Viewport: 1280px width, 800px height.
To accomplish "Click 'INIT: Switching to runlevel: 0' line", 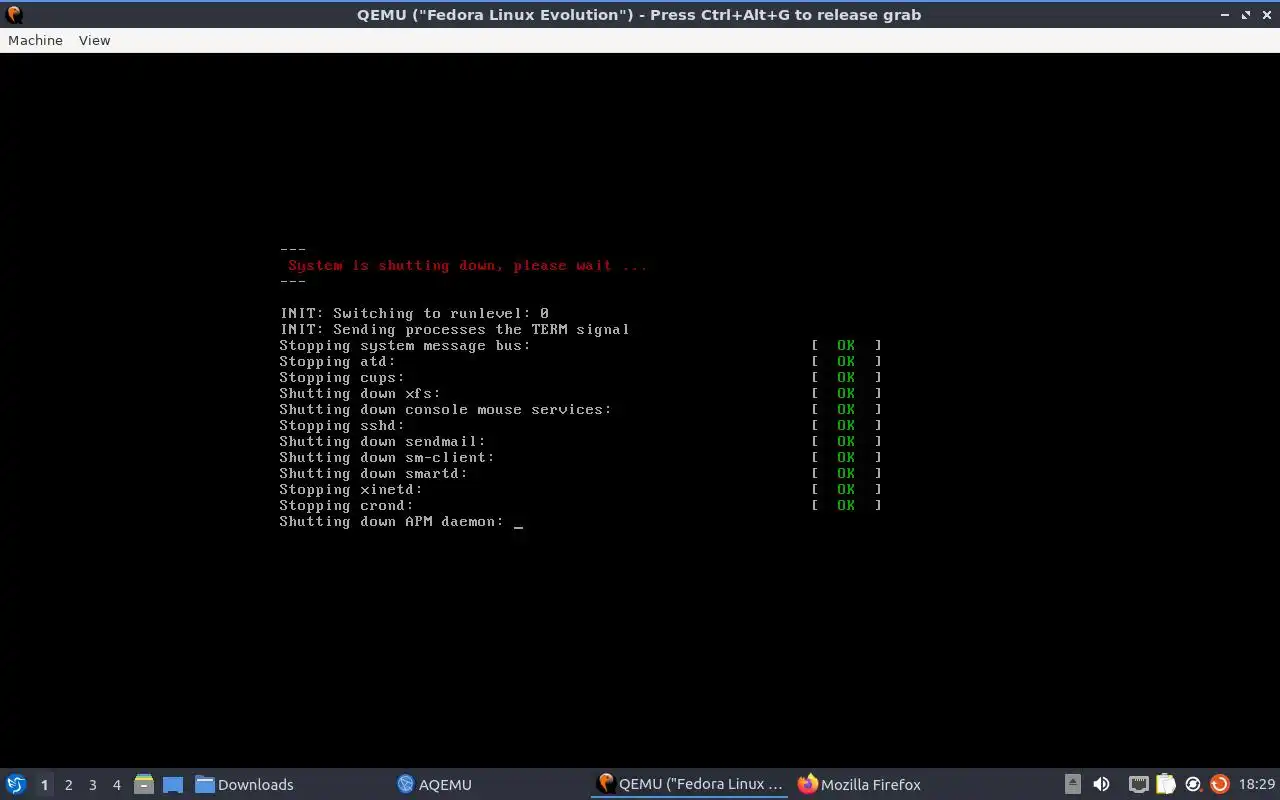I will [x=414, y=313].
